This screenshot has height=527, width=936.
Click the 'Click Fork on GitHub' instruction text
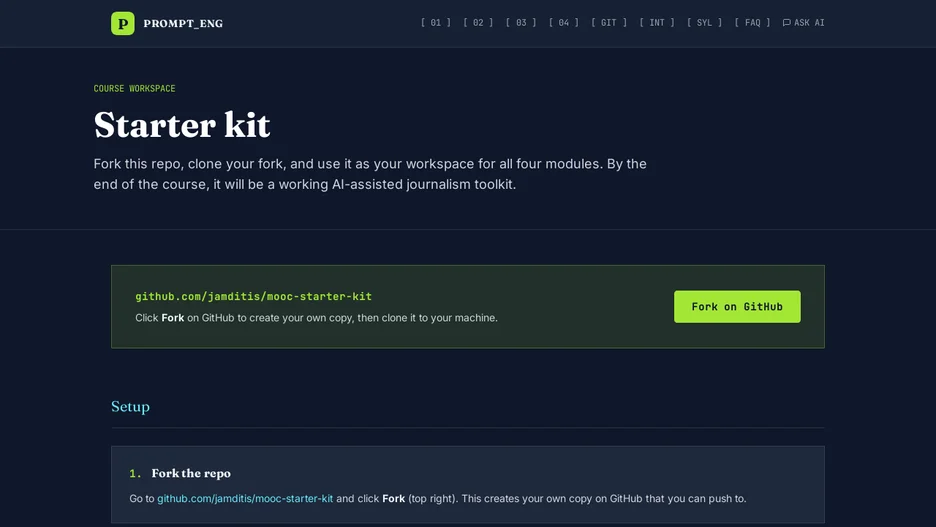click(316, 318)
